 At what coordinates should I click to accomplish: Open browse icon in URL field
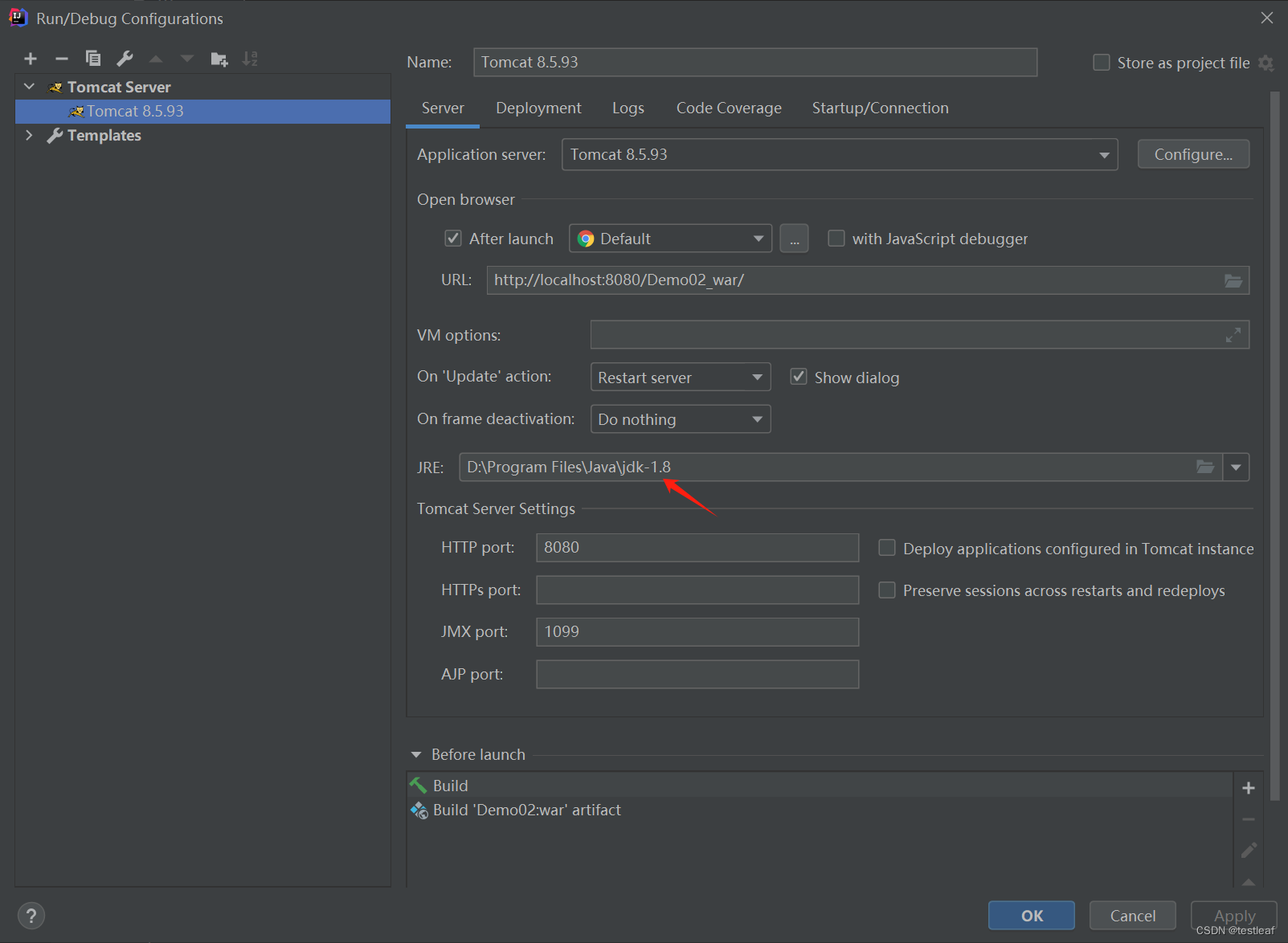click(1233, 280)
